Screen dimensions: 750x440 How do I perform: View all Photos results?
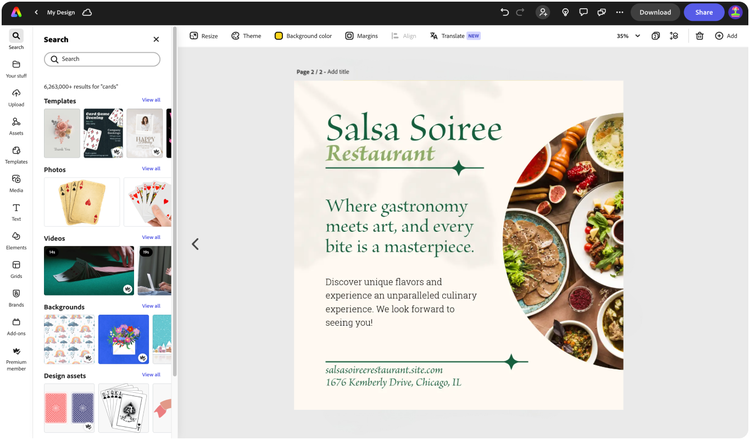(151, 168)
